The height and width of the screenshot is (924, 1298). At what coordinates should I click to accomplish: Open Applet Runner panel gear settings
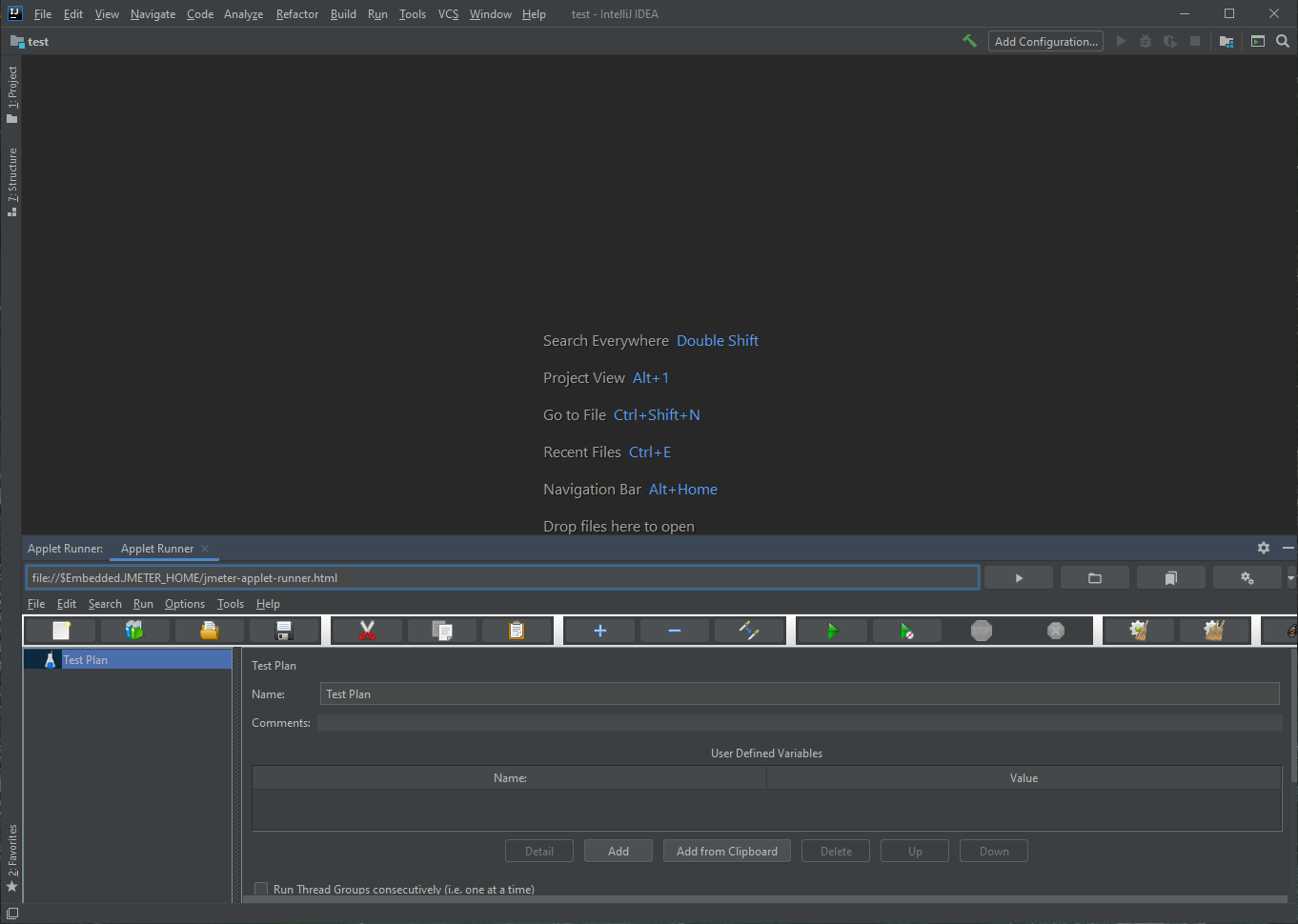1264,548
